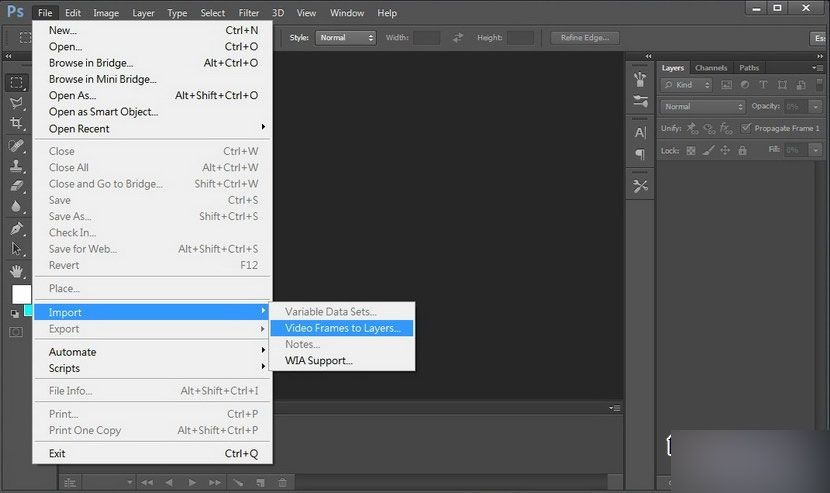Toggle adjustment layer filter
The image size is (830, 493).
[745, 85]
